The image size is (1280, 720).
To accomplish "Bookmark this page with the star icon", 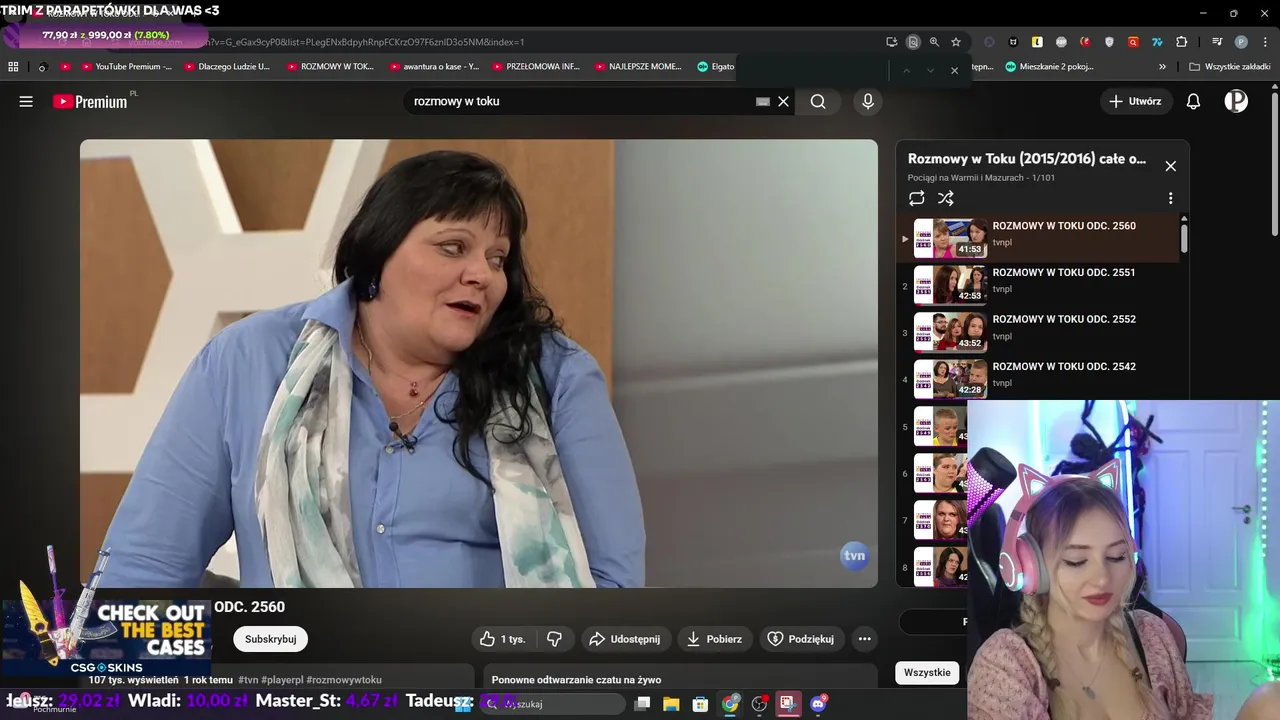I will click(956, 42).
